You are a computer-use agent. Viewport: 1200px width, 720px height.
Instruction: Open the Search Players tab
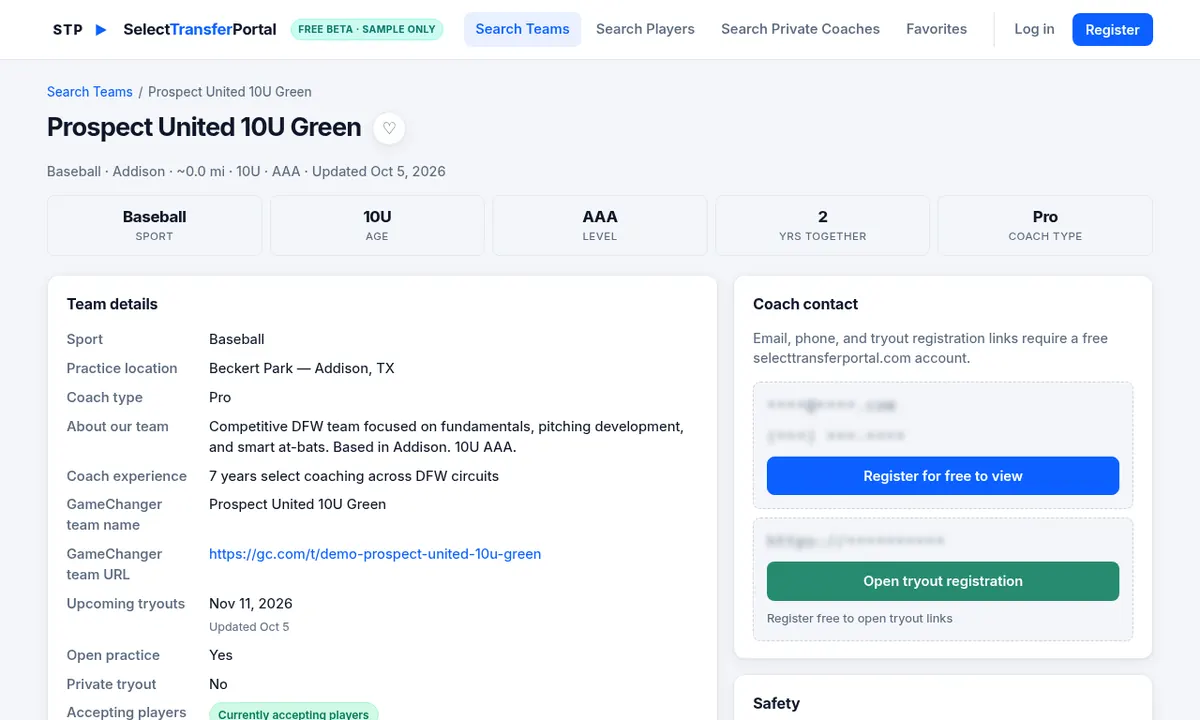coord(645,29)
